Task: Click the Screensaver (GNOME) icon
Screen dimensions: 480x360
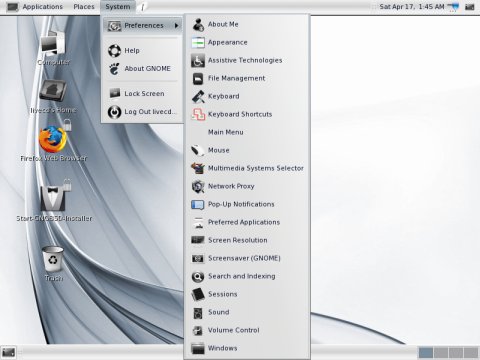Action: click(x=198, y=258)
